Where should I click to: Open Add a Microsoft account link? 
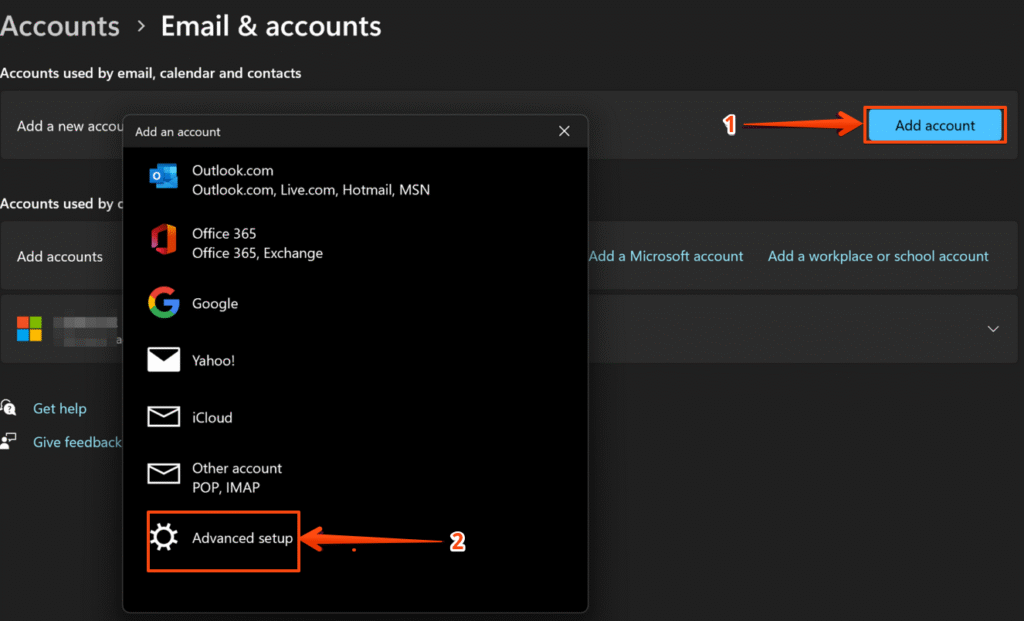(x=665, y=256)
